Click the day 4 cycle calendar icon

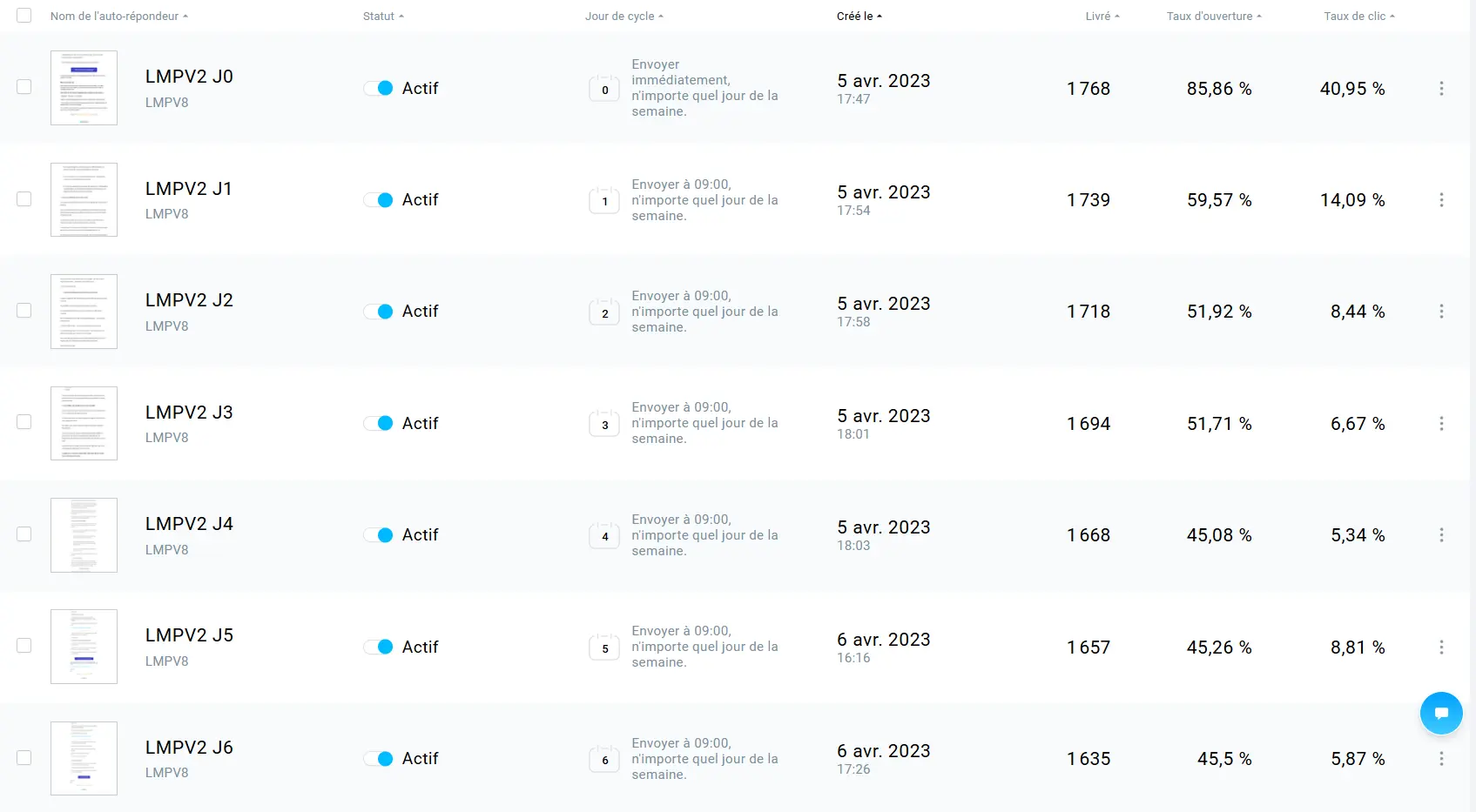coord(604,535)
